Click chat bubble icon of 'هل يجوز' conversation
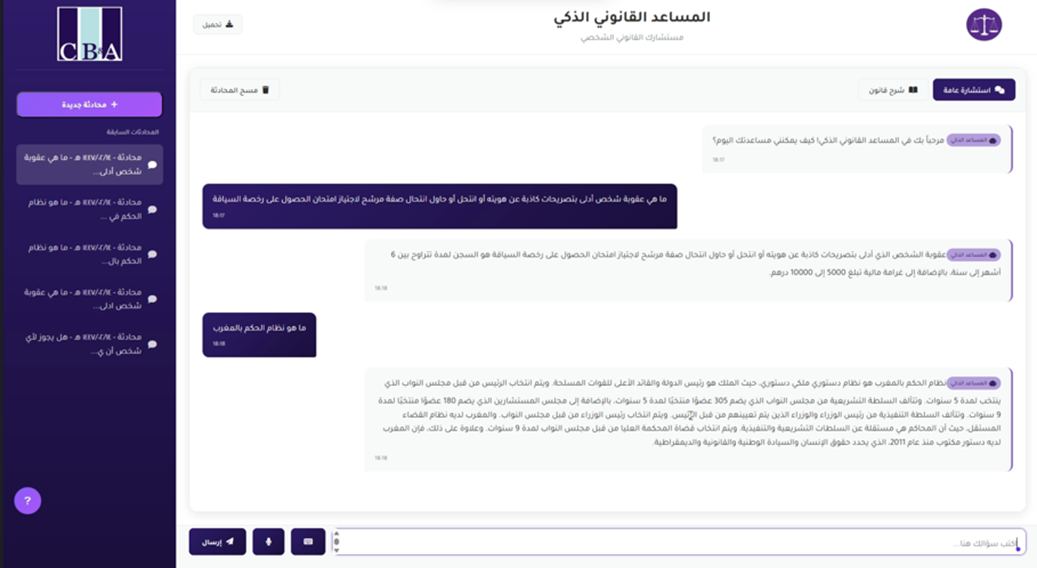 152,345
